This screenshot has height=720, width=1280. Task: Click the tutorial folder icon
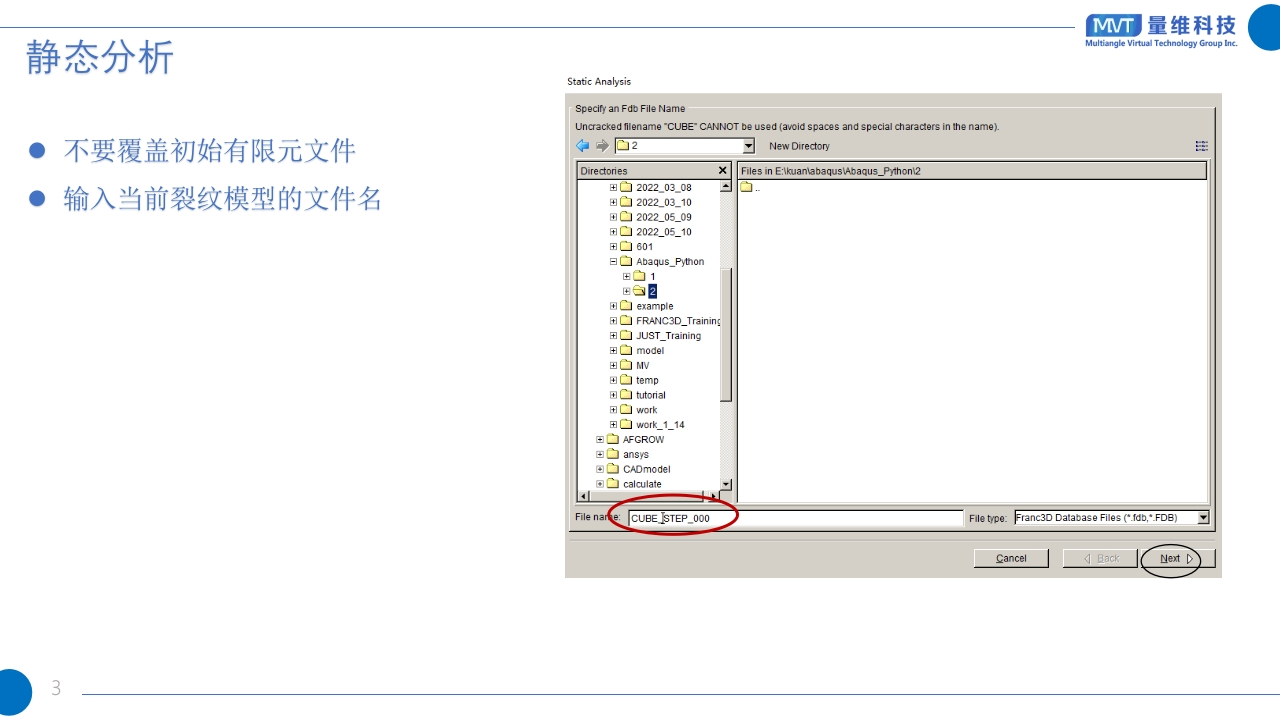point(626,395)
